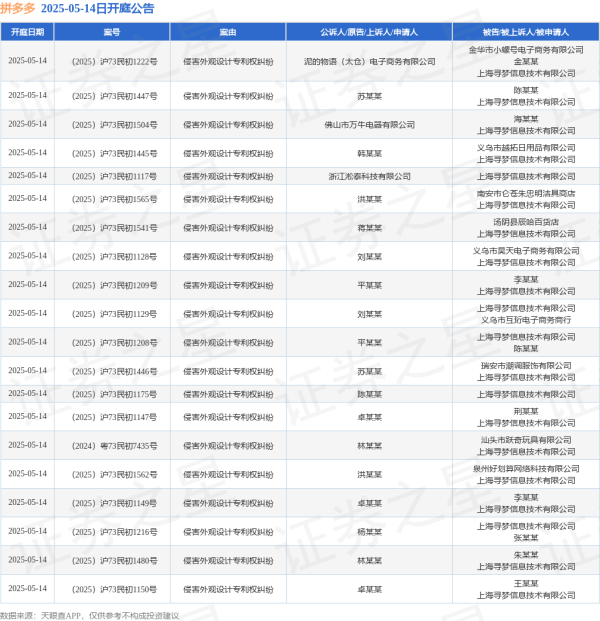Select case number 沪73民初1447号
600x621 pixels.
pyautogui.click(x=114, y=96)
